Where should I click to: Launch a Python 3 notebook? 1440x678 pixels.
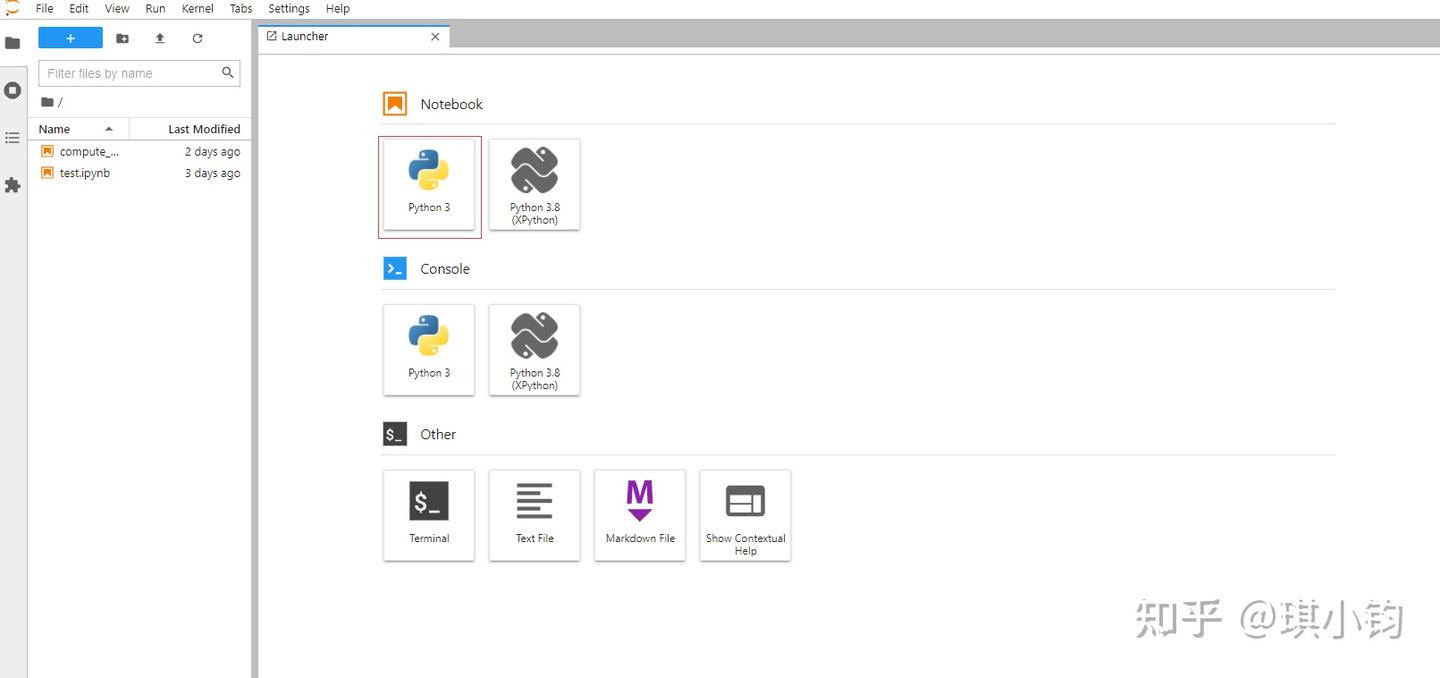pyautogui.click(x=429, y=185)
